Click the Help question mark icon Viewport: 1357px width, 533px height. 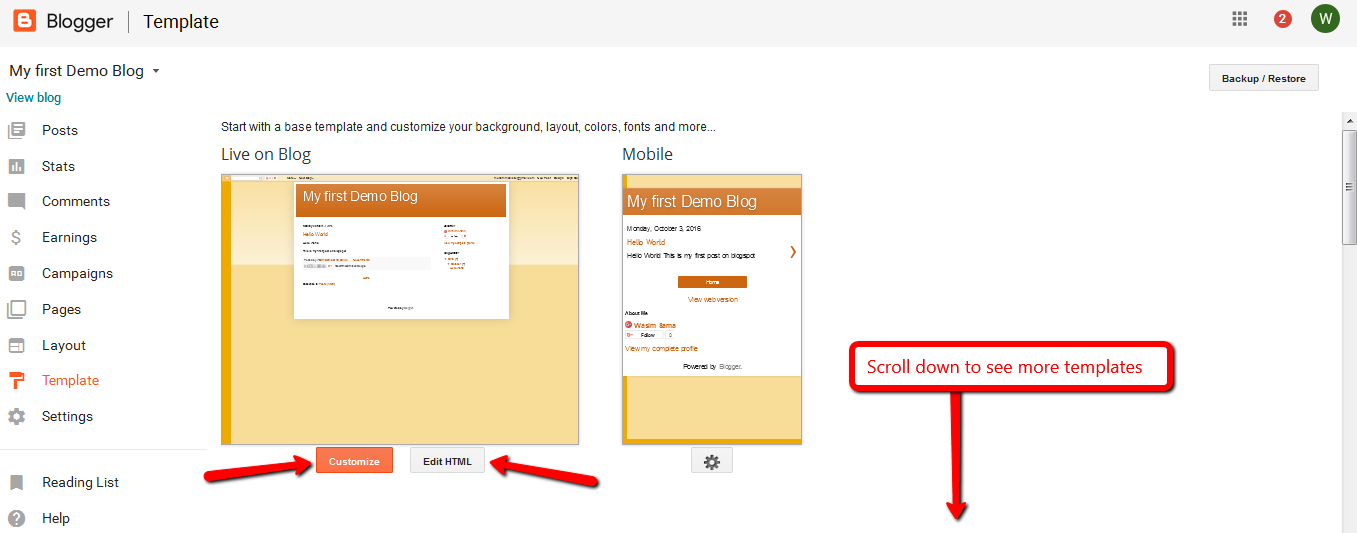[x=16, y=518]
